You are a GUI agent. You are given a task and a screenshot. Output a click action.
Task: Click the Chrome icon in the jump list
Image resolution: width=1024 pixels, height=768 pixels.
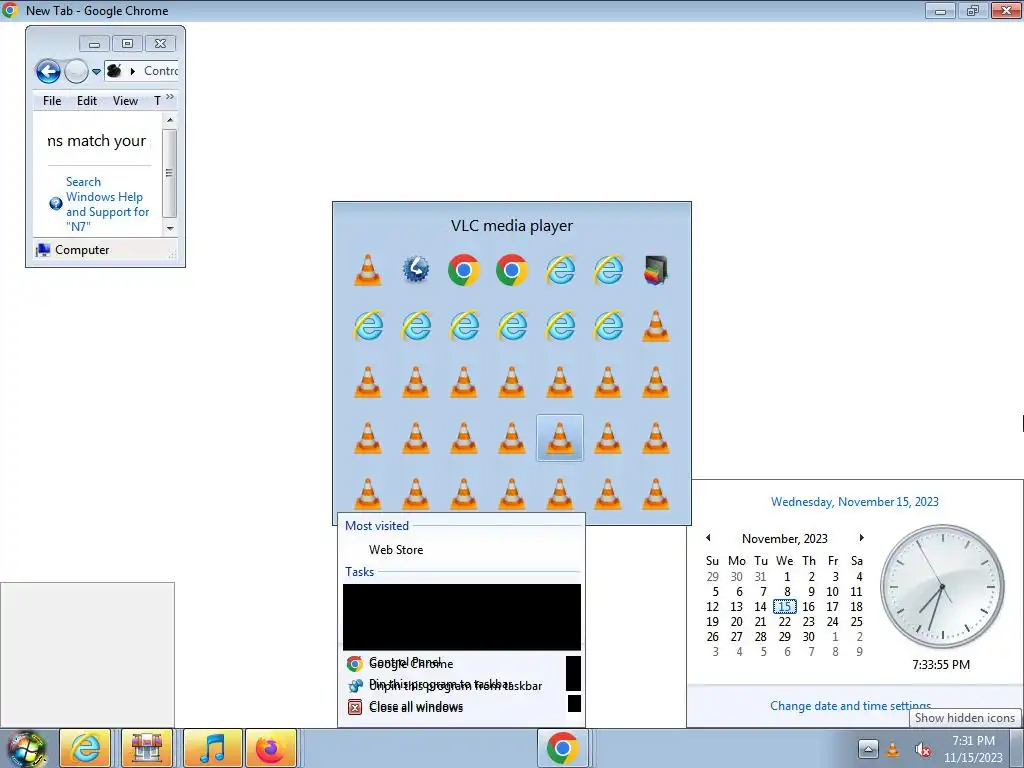point(355,664)
